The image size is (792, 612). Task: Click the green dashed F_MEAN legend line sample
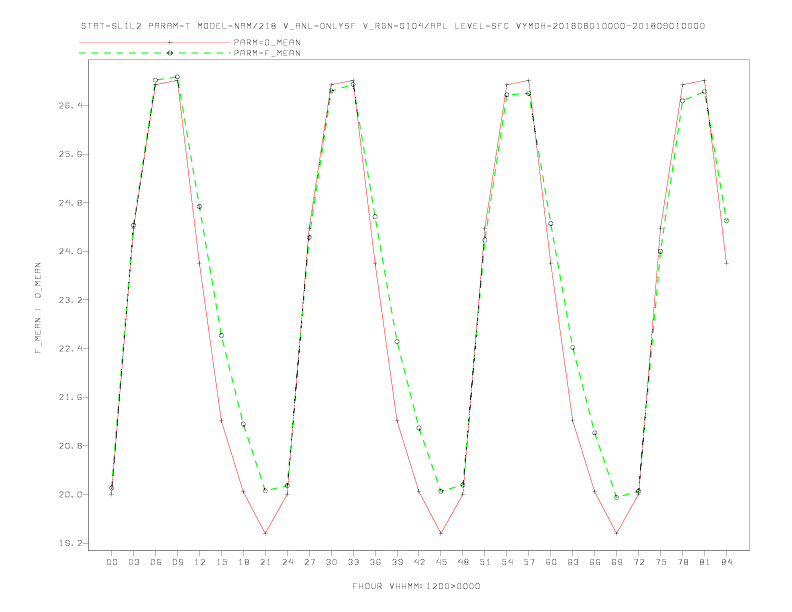tap(155, 53)
